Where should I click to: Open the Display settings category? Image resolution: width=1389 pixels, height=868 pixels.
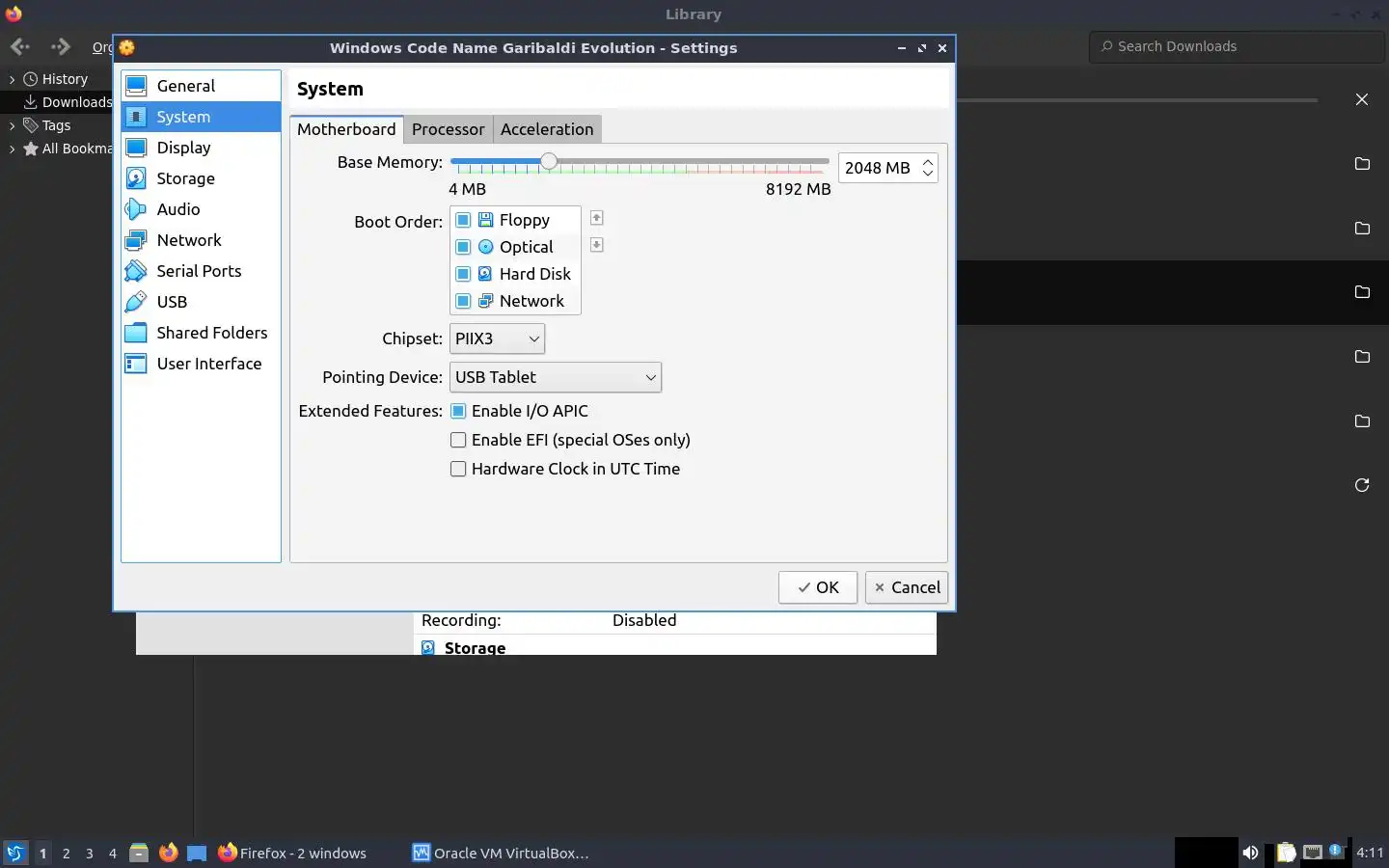pyautogui.click(x=201, y=148)
